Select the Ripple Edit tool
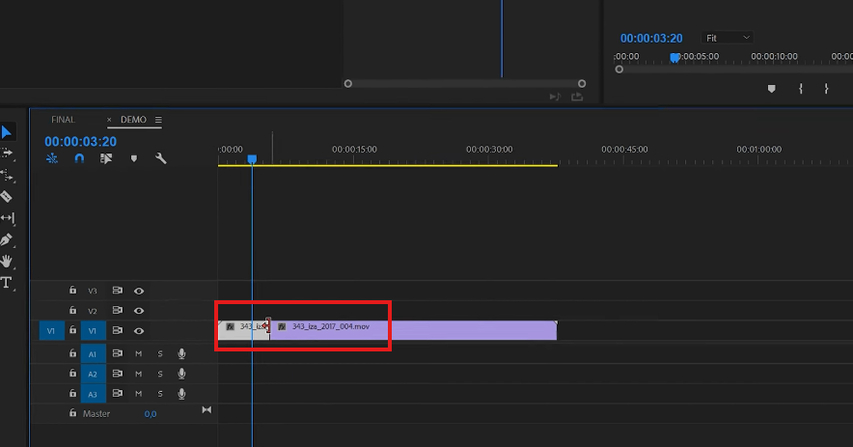 (x=7, y=175)
